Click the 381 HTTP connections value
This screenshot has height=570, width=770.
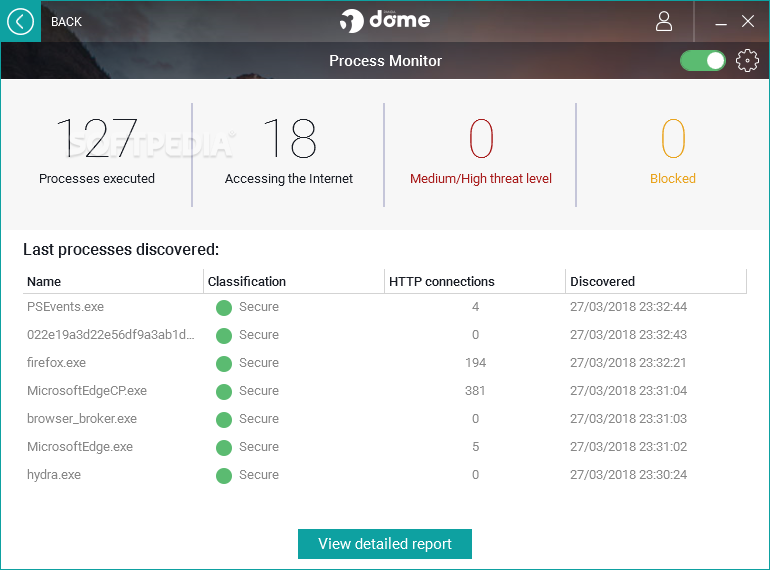point(475,391)
